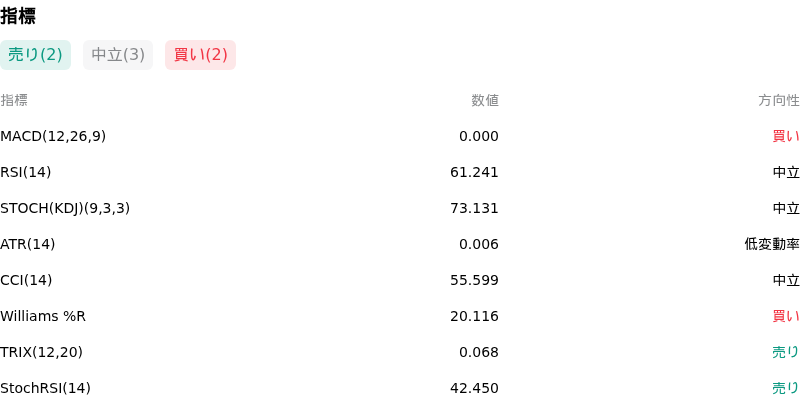
Task: Click the 指標 column header
Action: click(x=14, y=101)
